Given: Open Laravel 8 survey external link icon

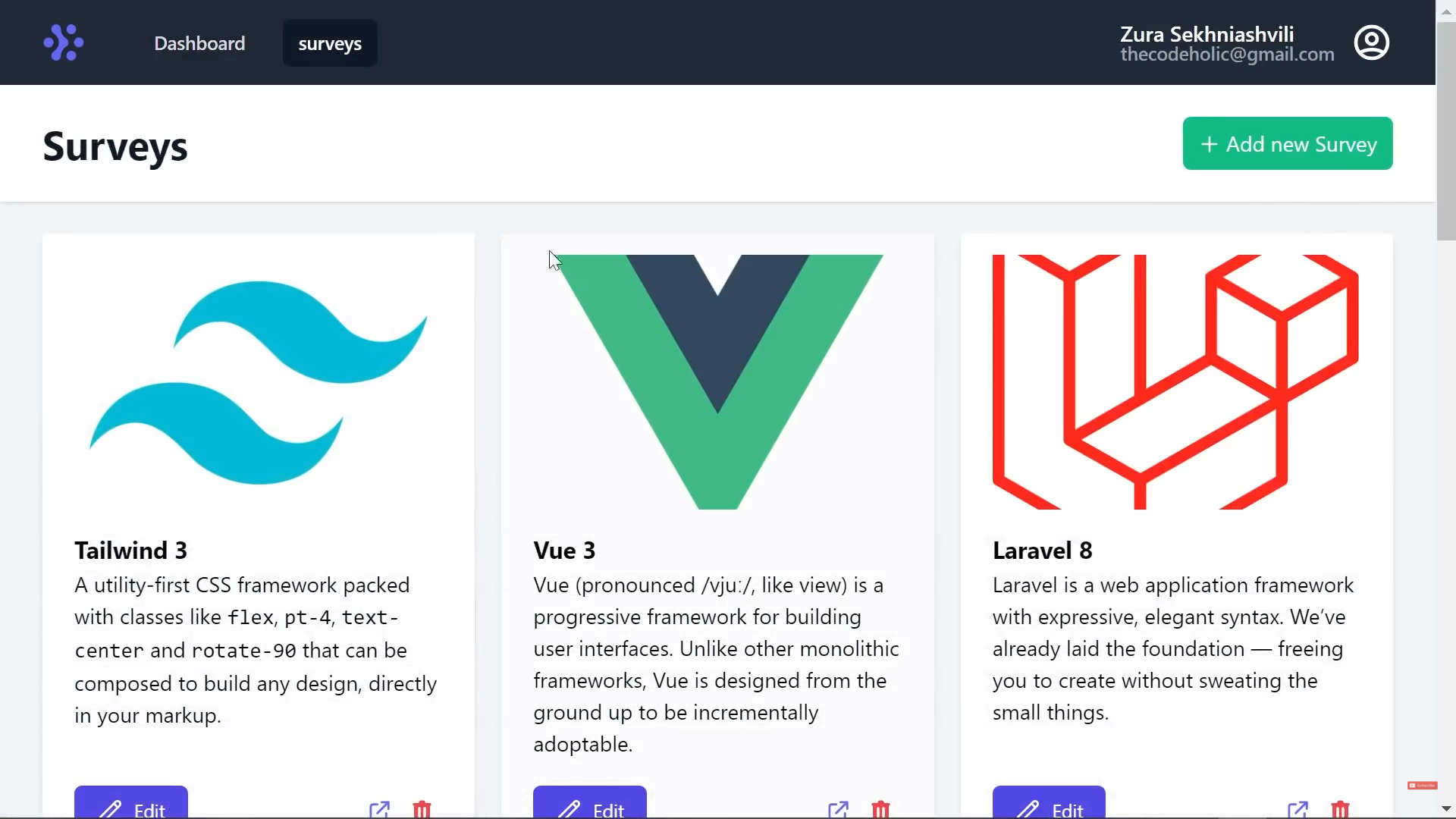Looking at the screenshot, I should tap(1298, 808).
